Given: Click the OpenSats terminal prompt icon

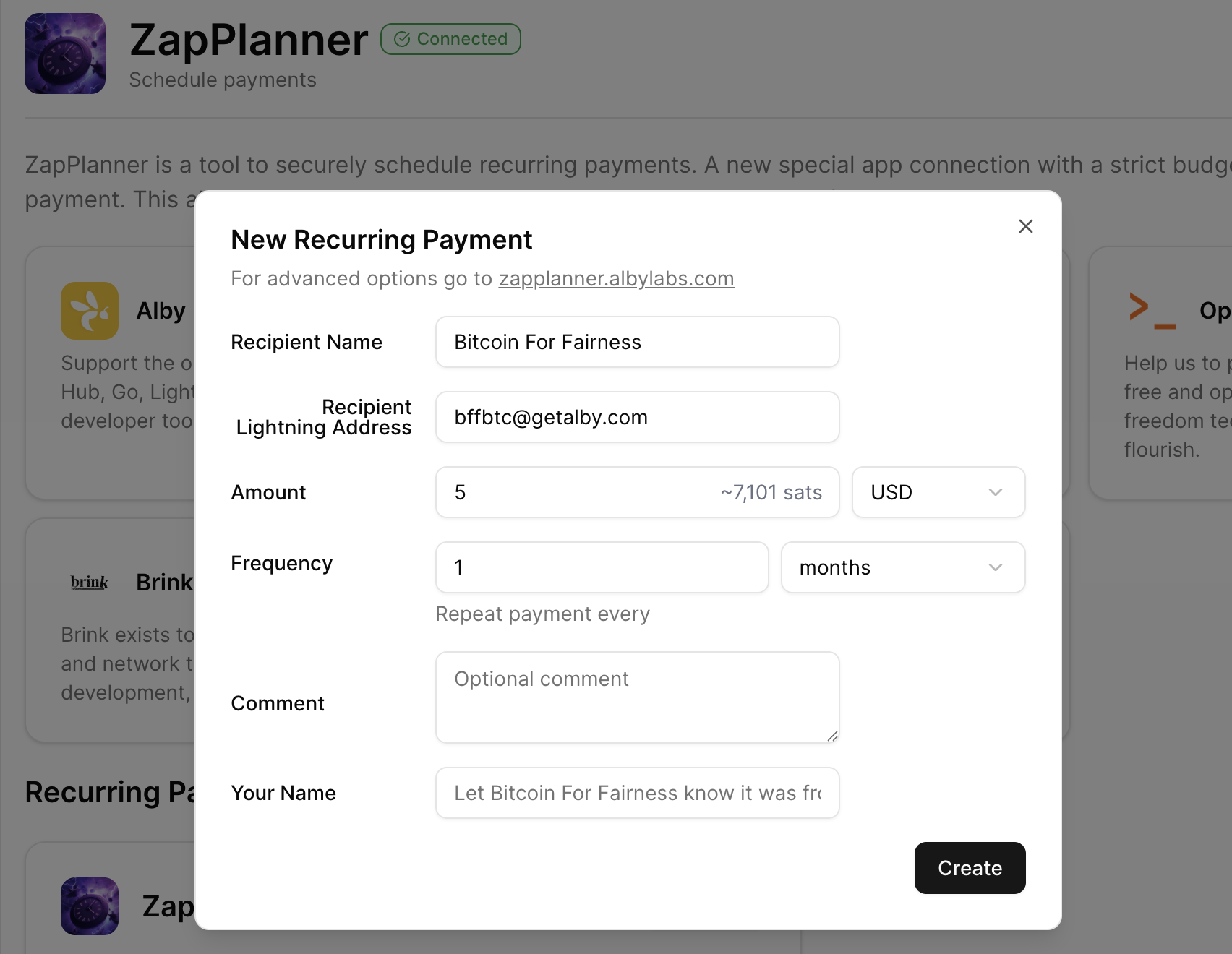Looking at the screenshot, I should tap(1152, 311).
